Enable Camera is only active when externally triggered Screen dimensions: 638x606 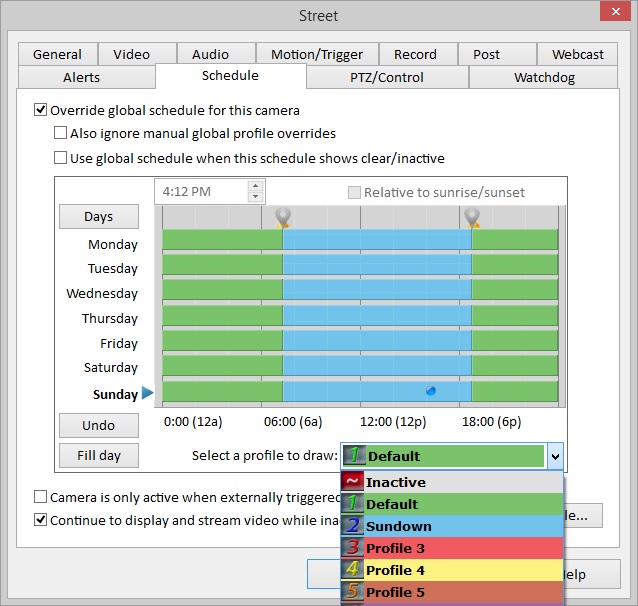tap(40, 497)
